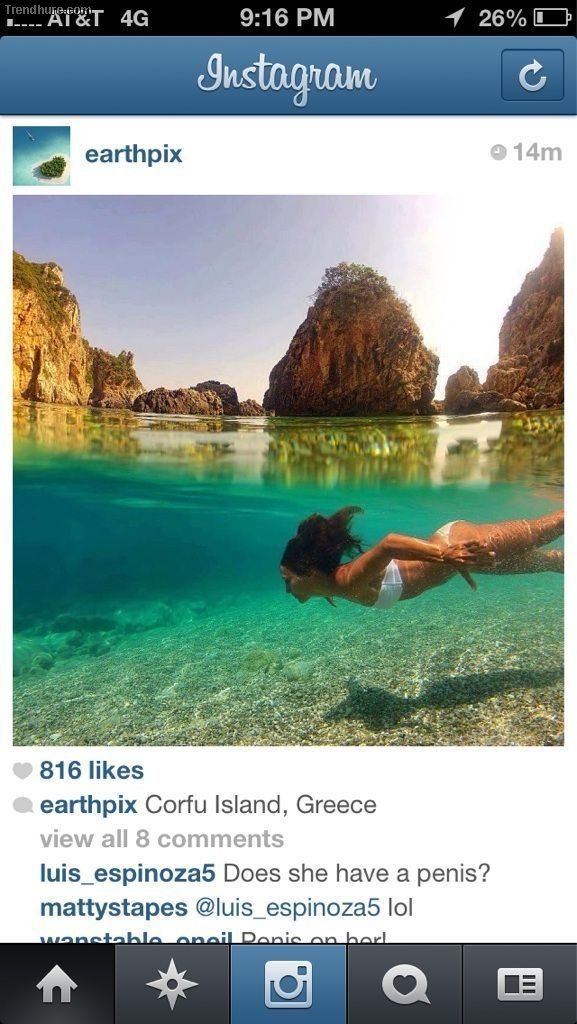This screenshot has height=1024, width=577.
Task: View the 816 likes list
Action: pos(91,771)
